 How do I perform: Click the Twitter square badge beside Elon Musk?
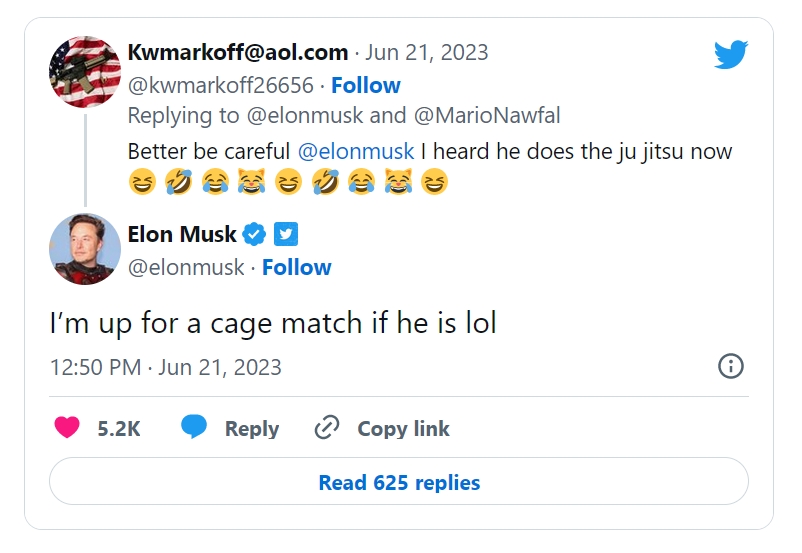[286, 235]
